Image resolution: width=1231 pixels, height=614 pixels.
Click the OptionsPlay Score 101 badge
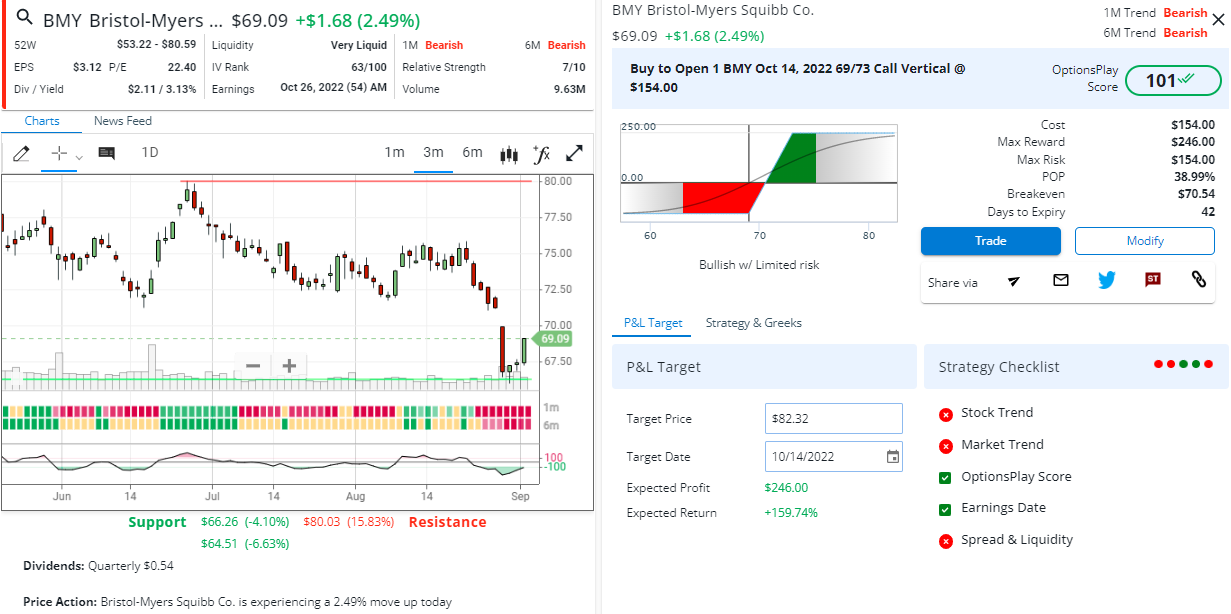(x=1174, y=81)
